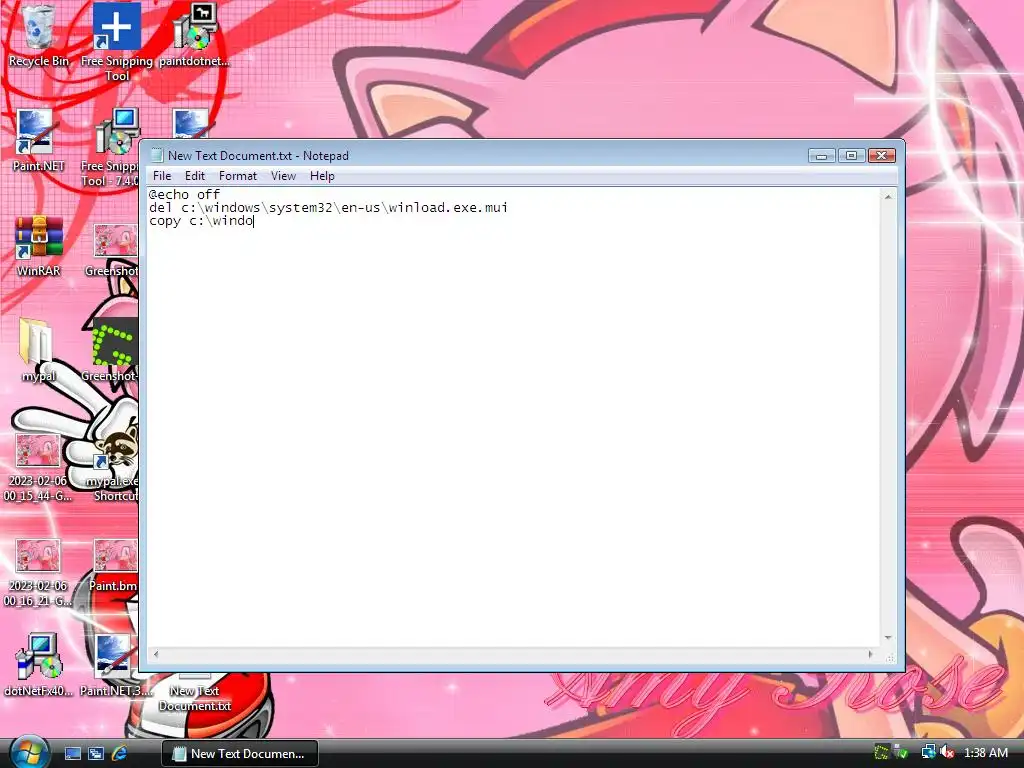Minimize the Notepad window
The height and width of the screenshot is (768, 1024).
tap(822, 155)
